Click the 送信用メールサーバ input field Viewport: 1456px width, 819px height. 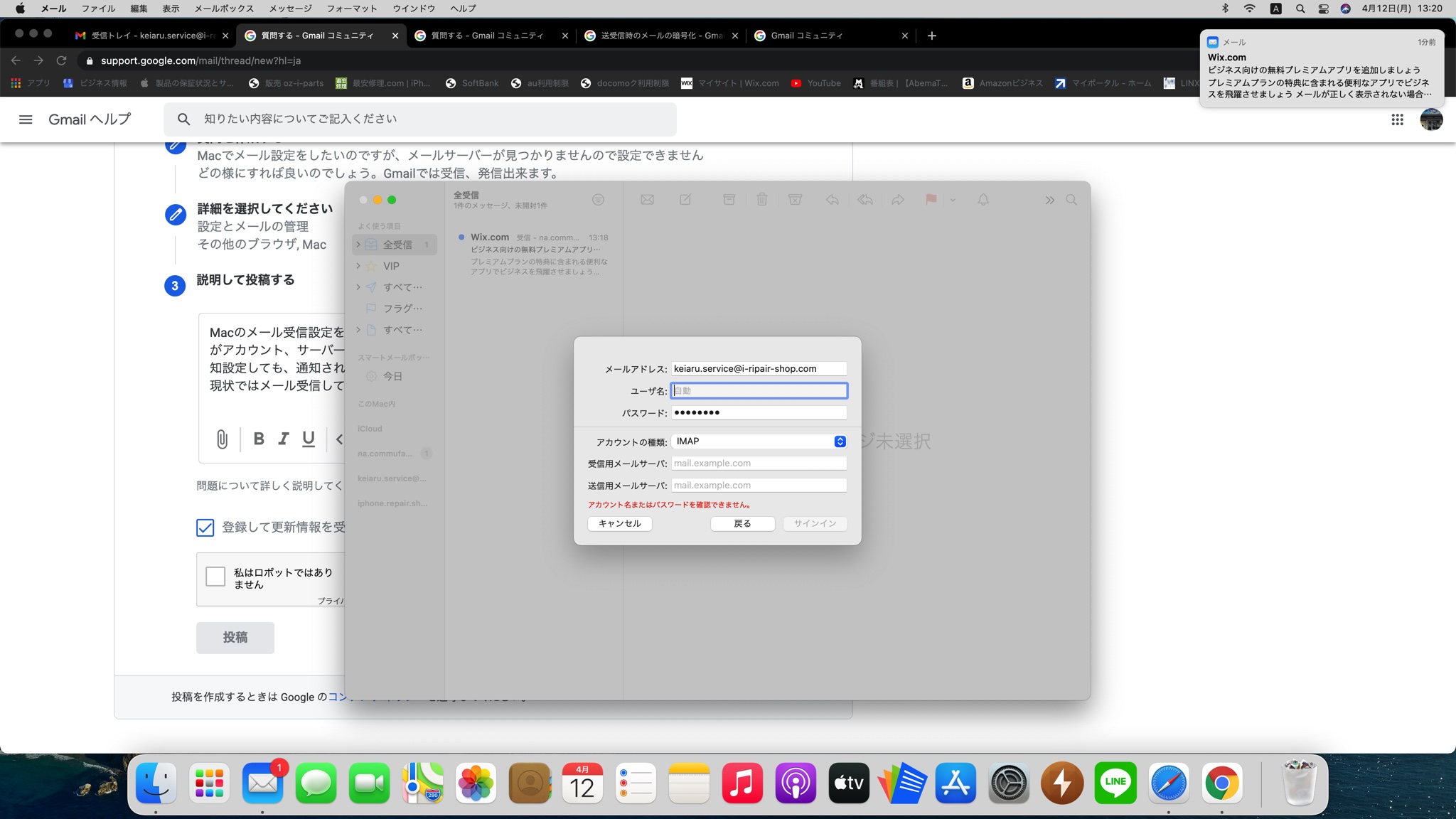[759, 486]
